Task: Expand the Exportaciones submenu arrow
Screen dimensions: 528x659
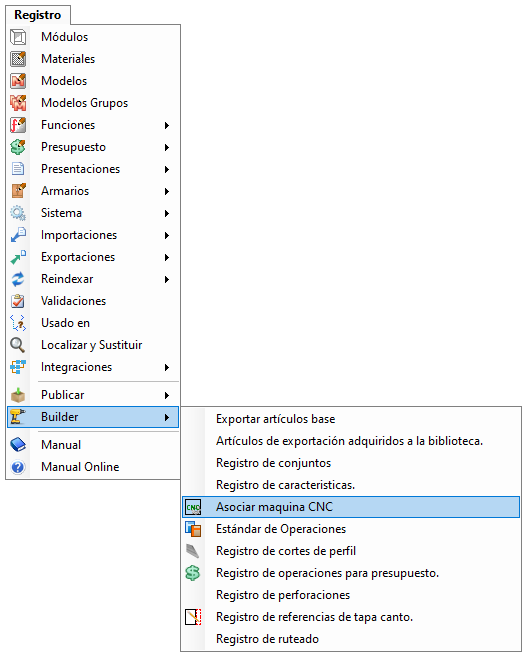Action: [167, 257]
